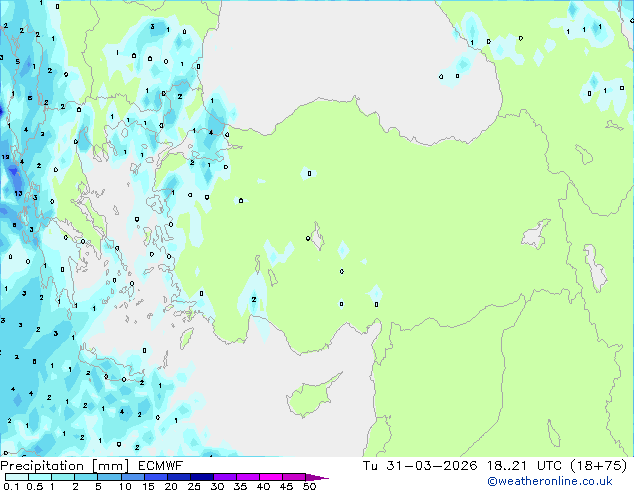The width and height of the screenshot is (634, 490).
Task: Click the legend scale label '0.1'
Action: pyautogui.click(x=11, y=486)
